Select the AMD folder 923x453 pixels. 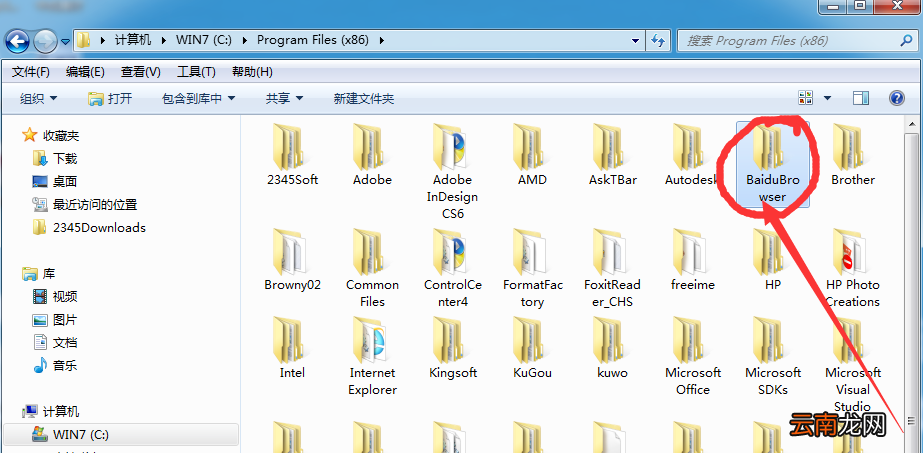pos(532,156)
